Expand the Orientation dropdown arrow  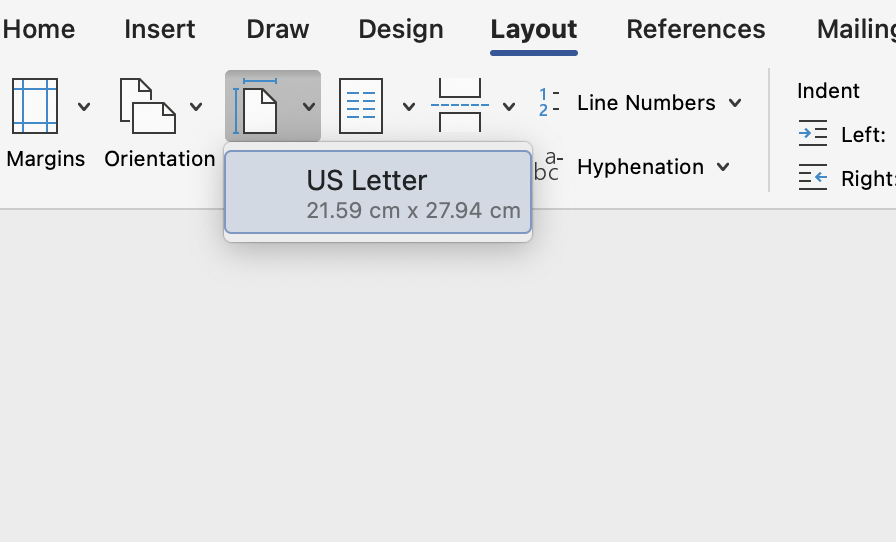(196, 106)
